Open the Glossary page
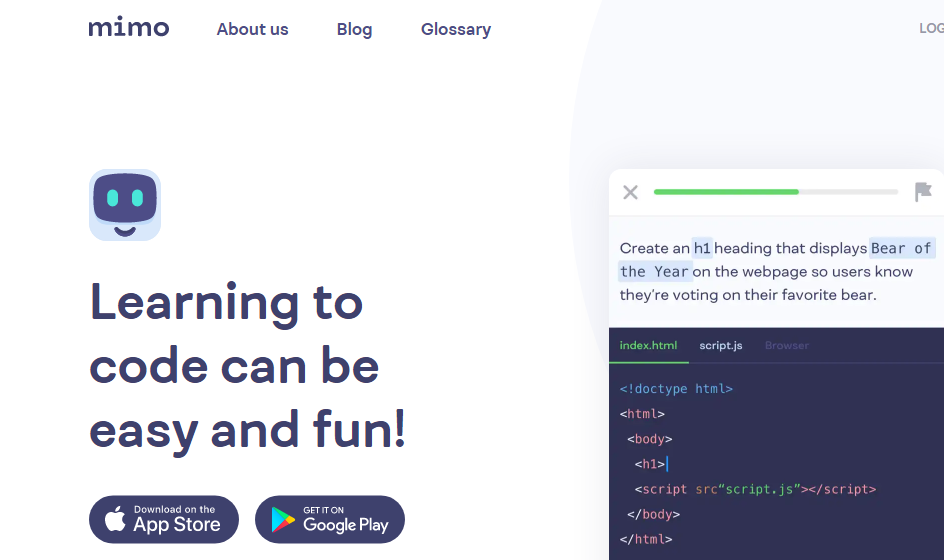The height and width of the screenshot is (560, 944). [456, 29]
